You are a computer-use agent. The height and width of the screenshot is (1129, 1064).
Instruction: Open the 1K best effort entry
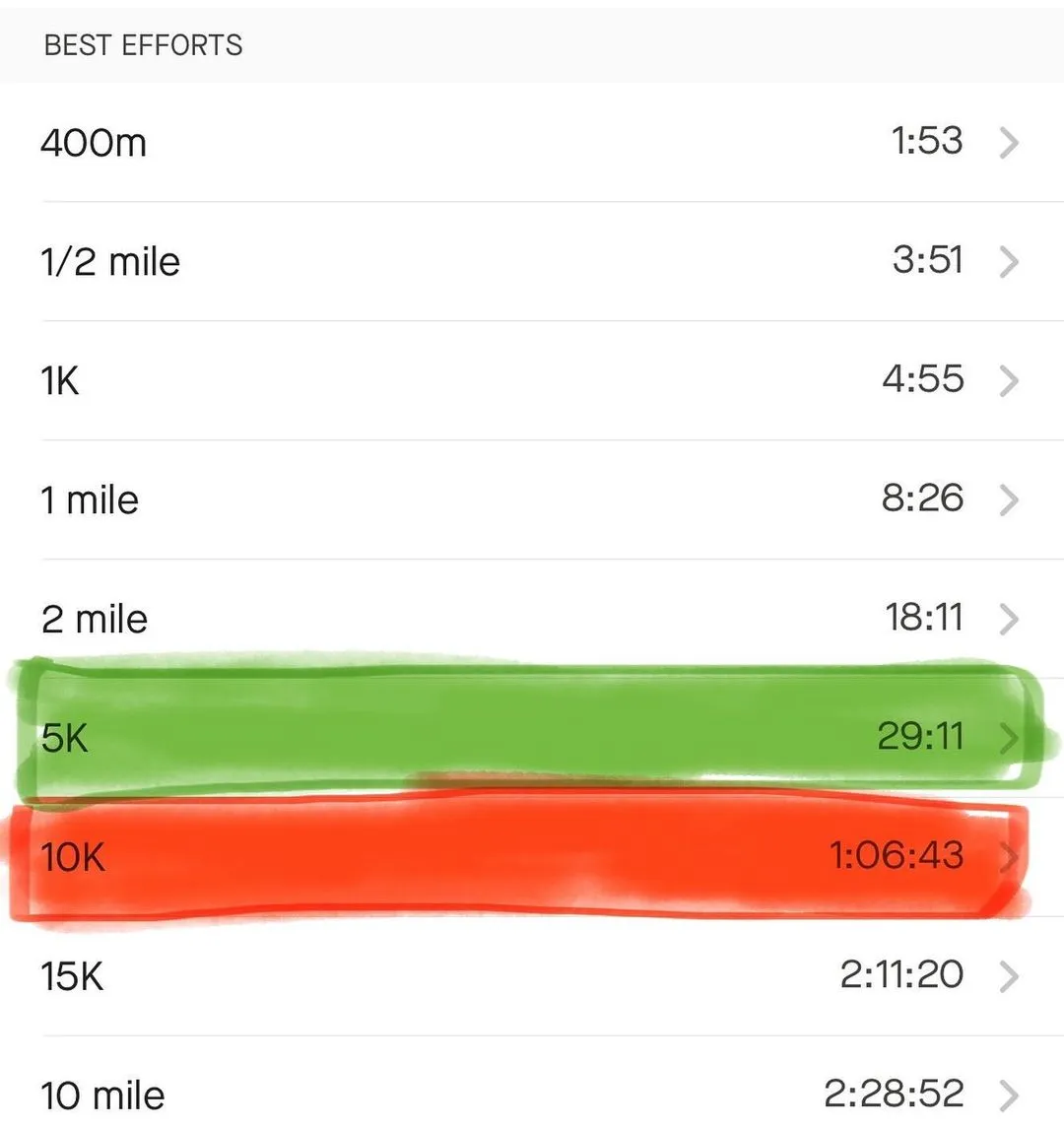coord(60,381)
